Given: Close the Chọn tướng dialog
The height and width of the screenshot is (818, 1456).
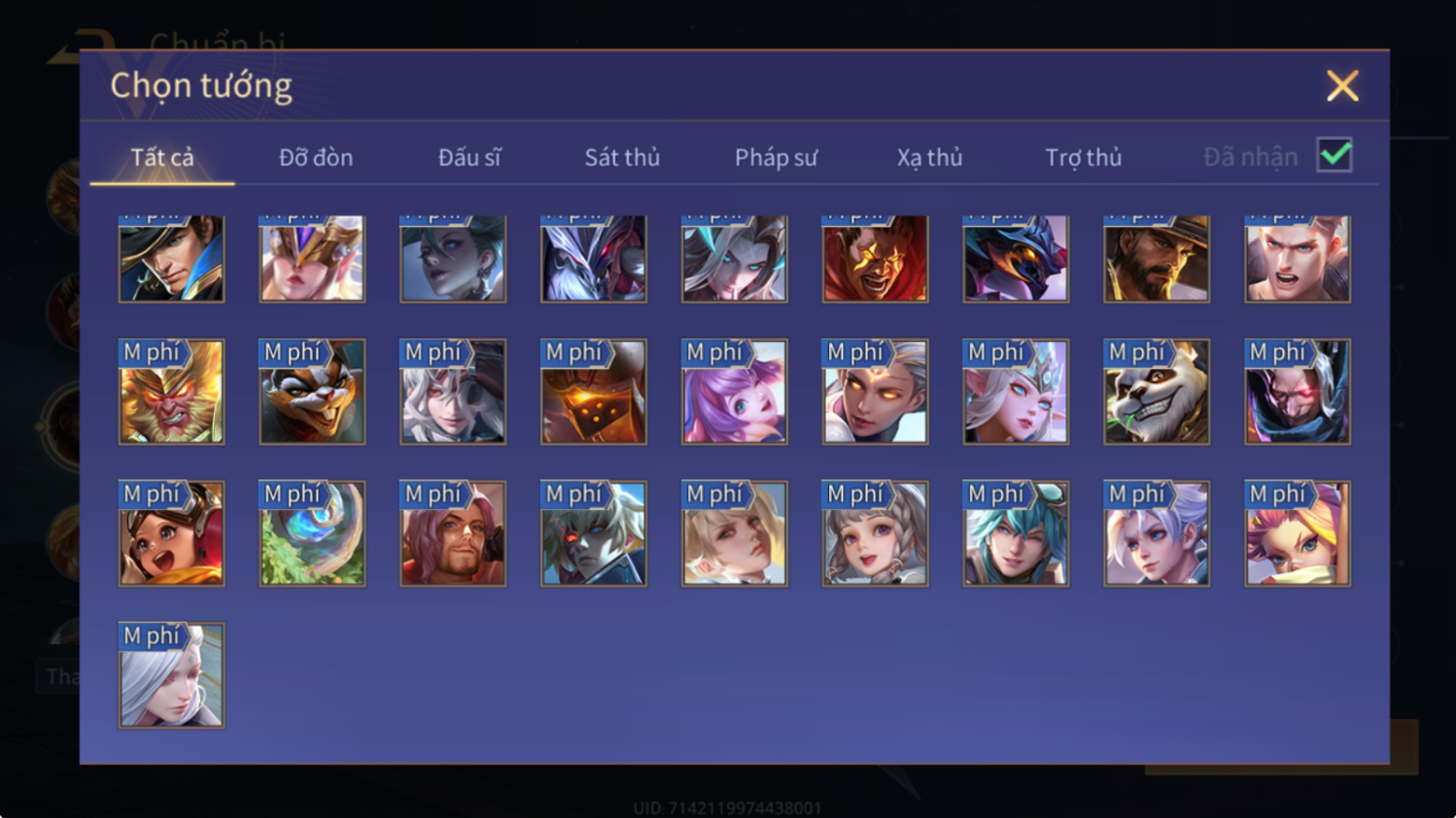Looking at the screenshot, I should tap(1342, 86).
